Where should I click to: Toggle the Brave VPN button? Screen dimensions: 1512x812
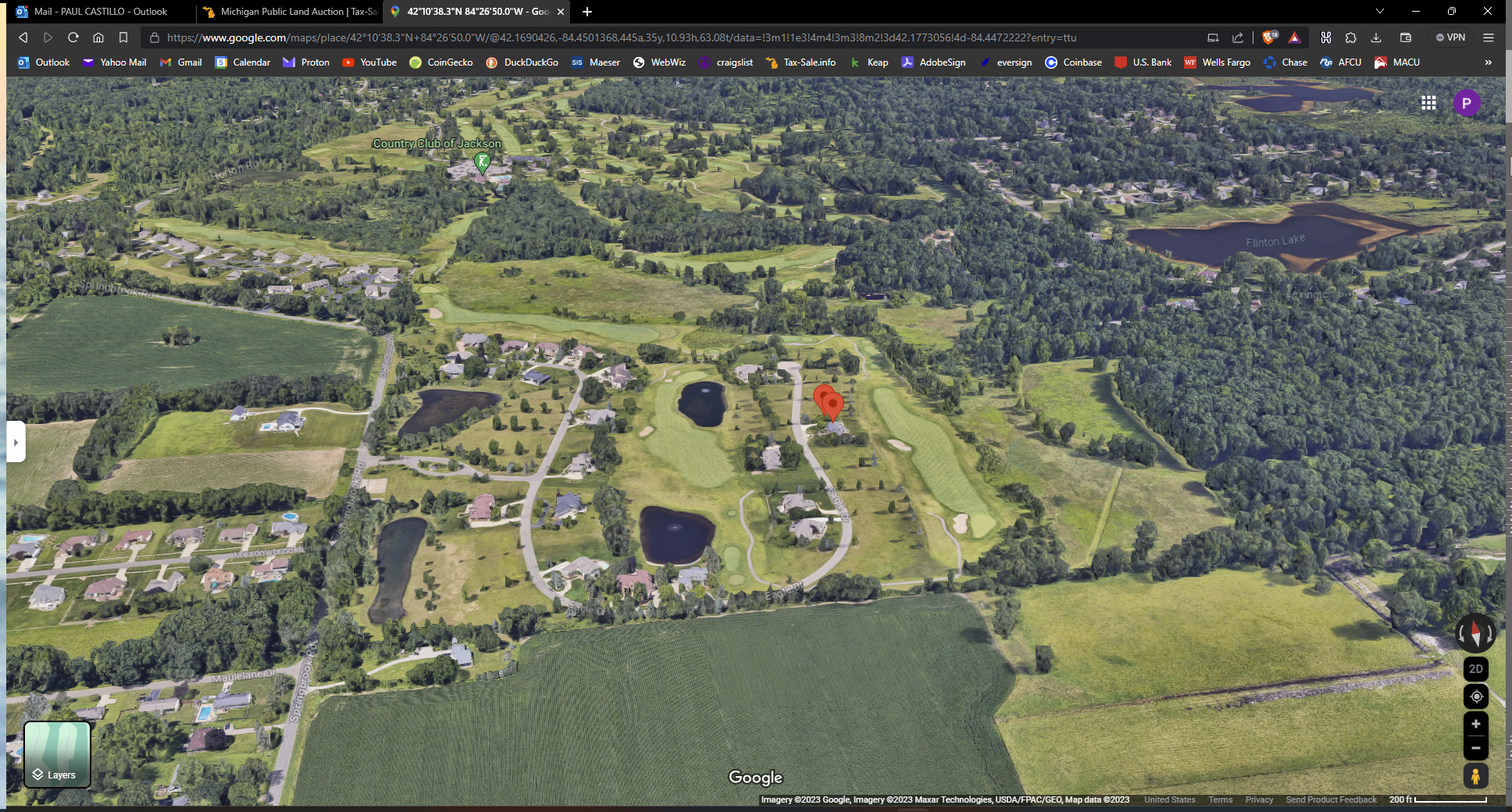[1450, 37]
